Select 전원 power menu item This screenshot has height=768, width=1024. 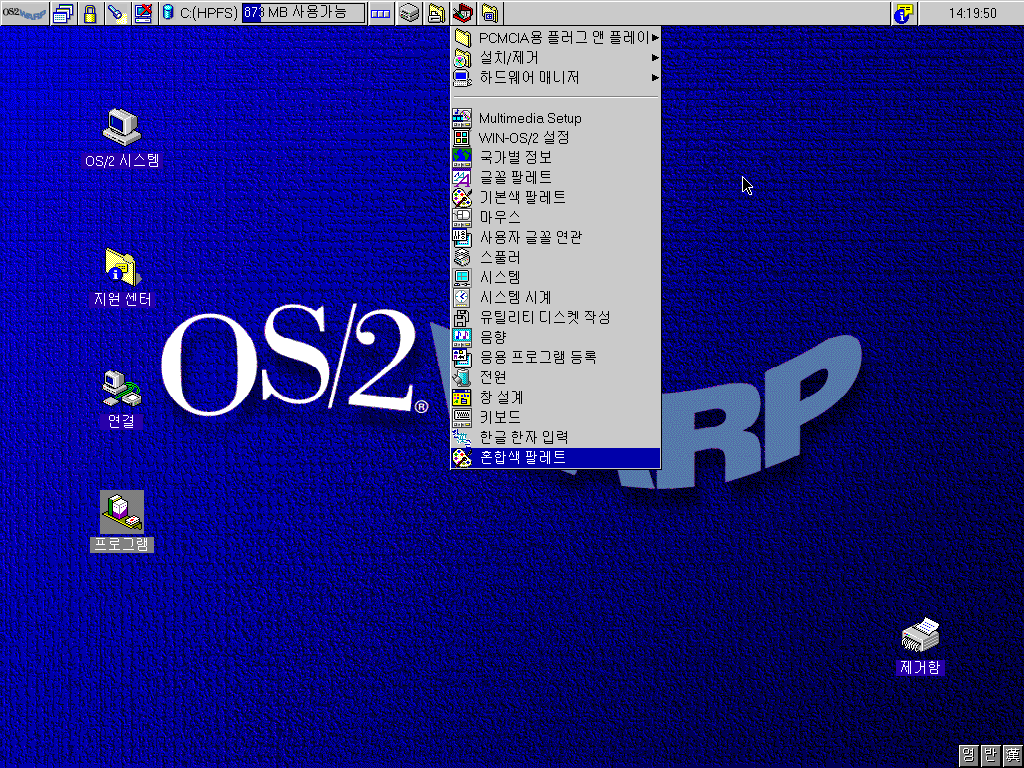(x=556, y=377)
